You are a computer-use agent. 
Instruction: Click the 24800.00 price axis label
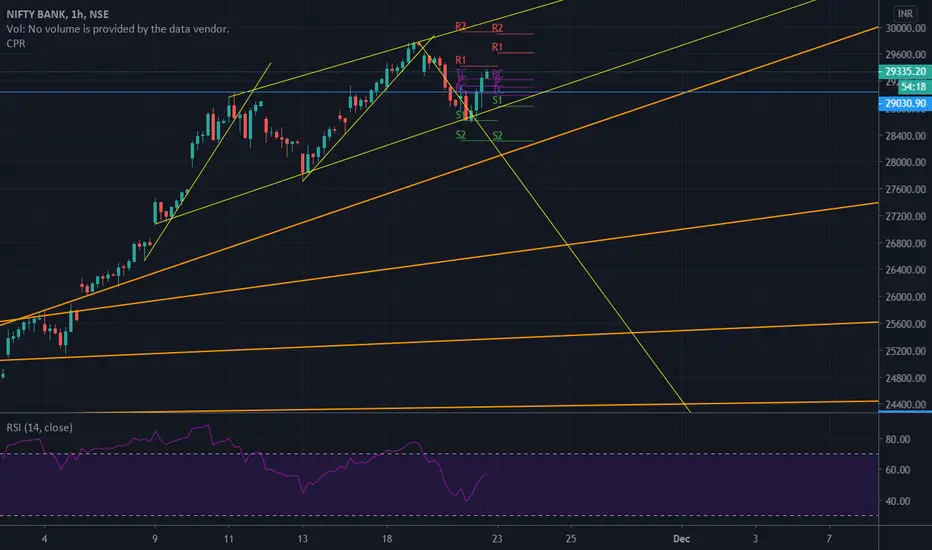[x=905, y=378]
